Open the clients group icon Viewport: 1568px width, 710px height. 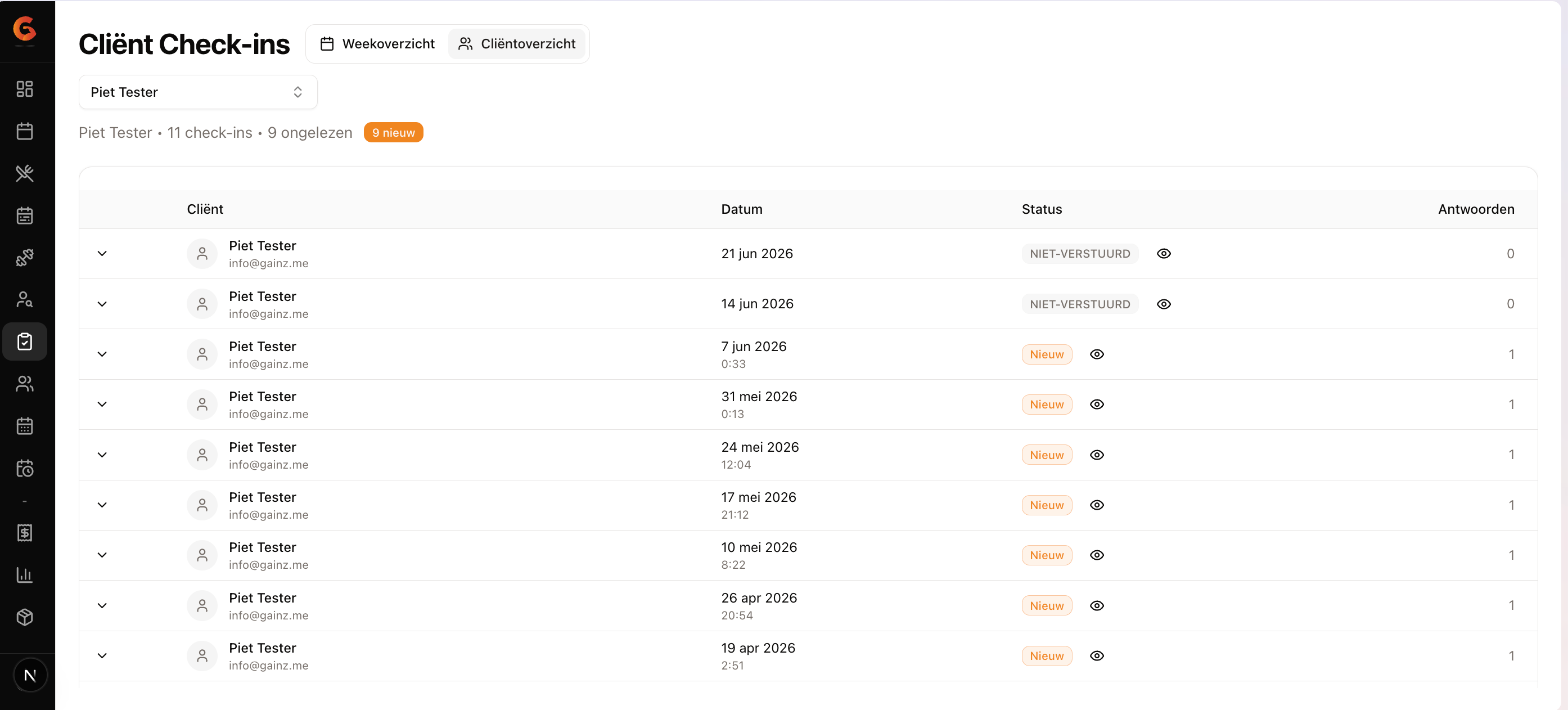[x=24, y=383]
